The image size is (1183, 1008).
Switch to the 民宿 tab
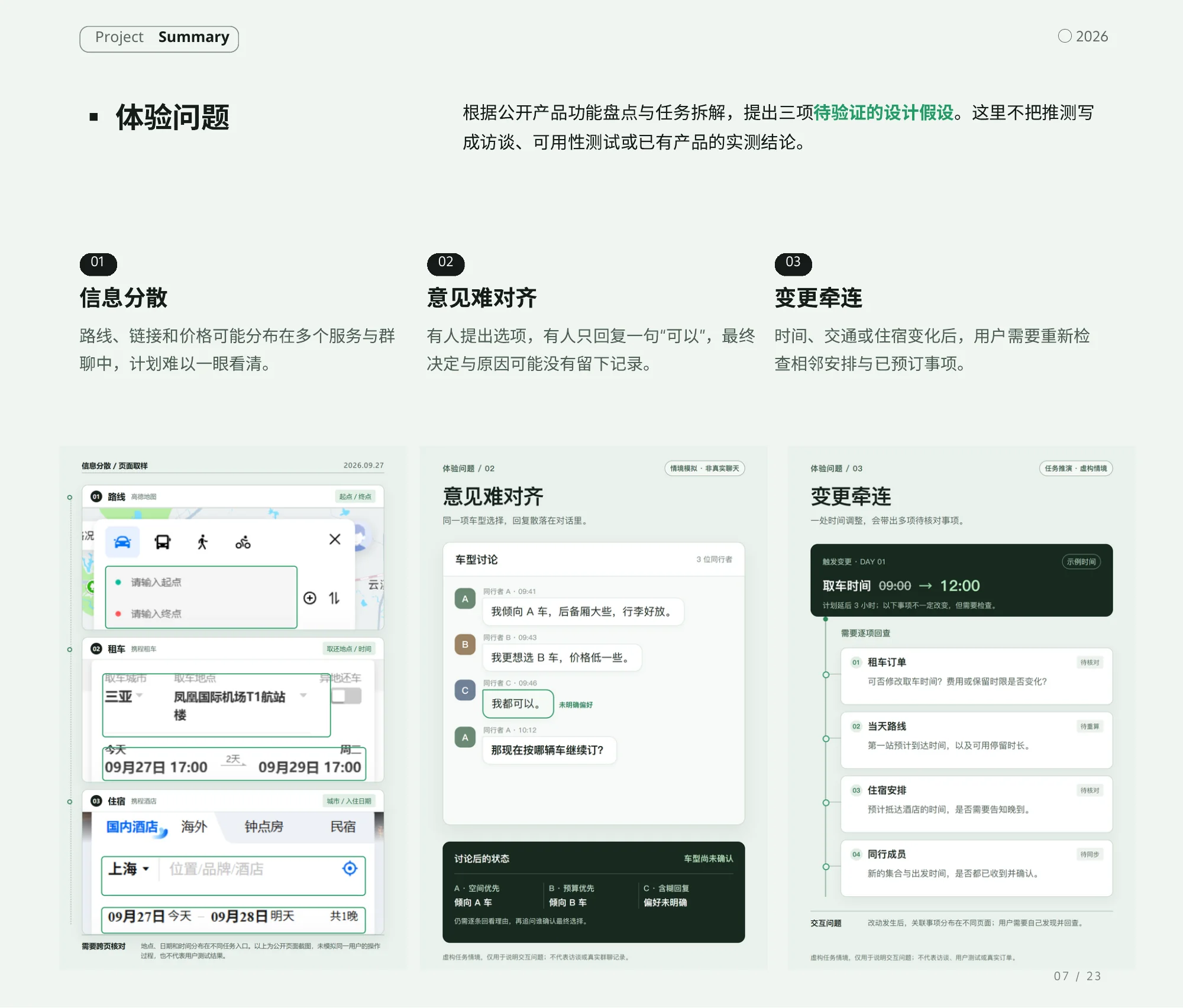343,826
